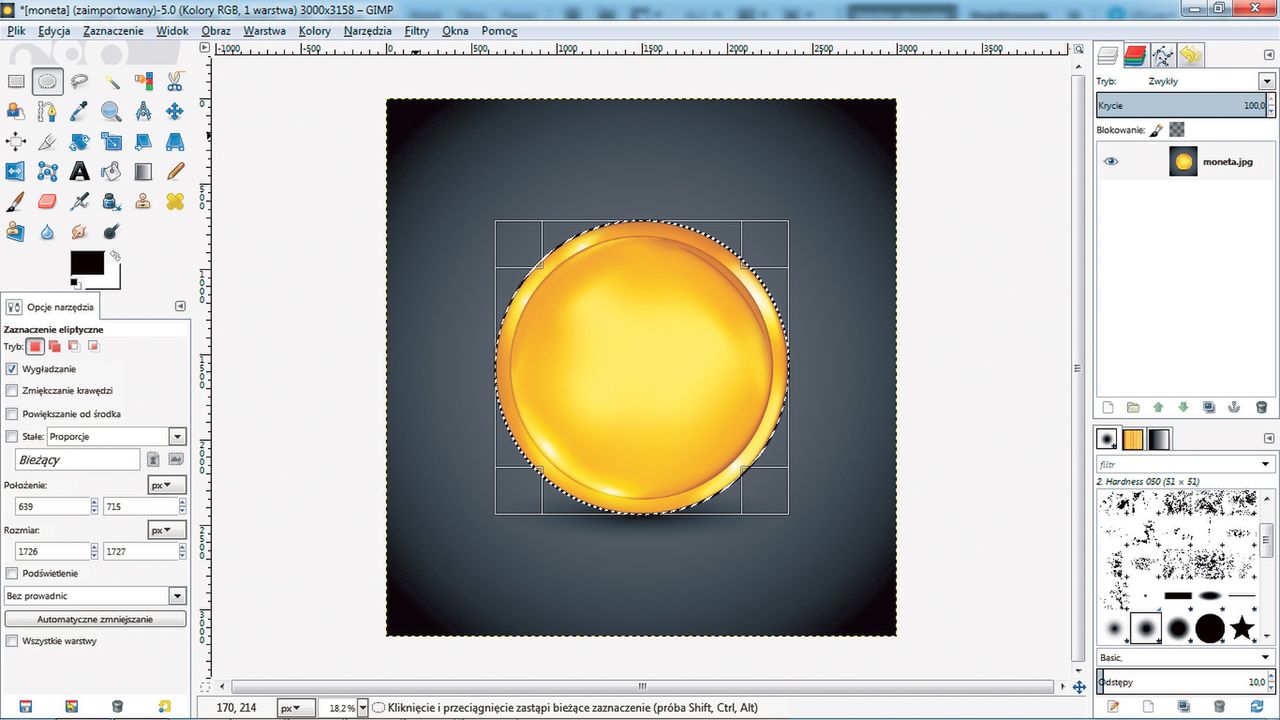This screenshot has height=720, width=1280.
Task: Select the Free Select lasso tool
Action: pyautogui.click(x=79, y=81)
